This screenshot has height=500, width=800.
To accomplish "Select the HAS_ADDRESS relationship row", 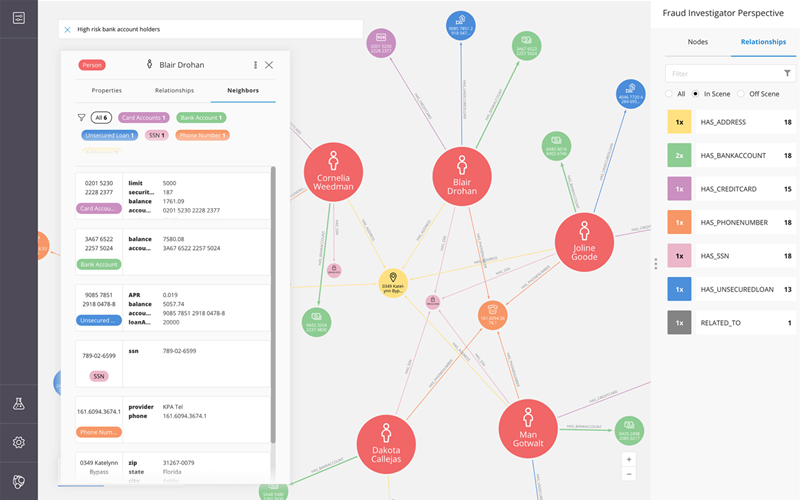I will (744, 122).
